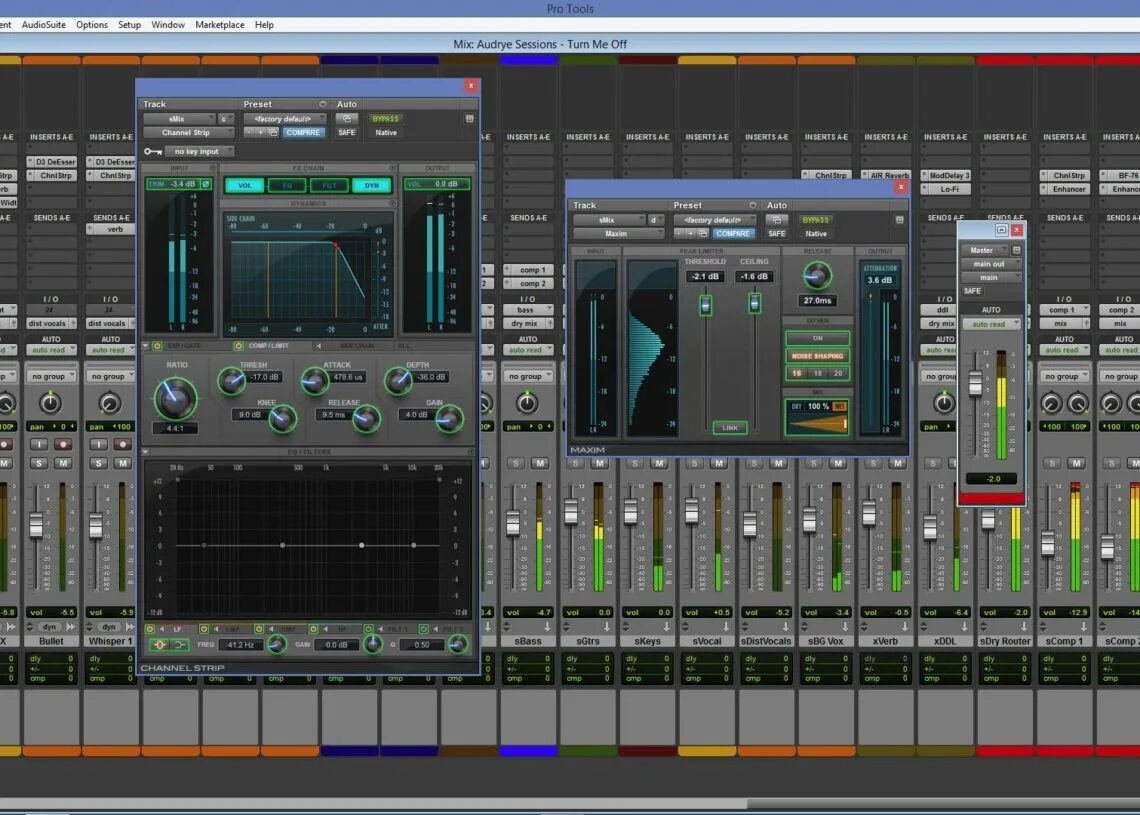This screenshot has height=815, width=1140.
Task: Open sMix track selector in Channel Strip window
Action: 180,119
